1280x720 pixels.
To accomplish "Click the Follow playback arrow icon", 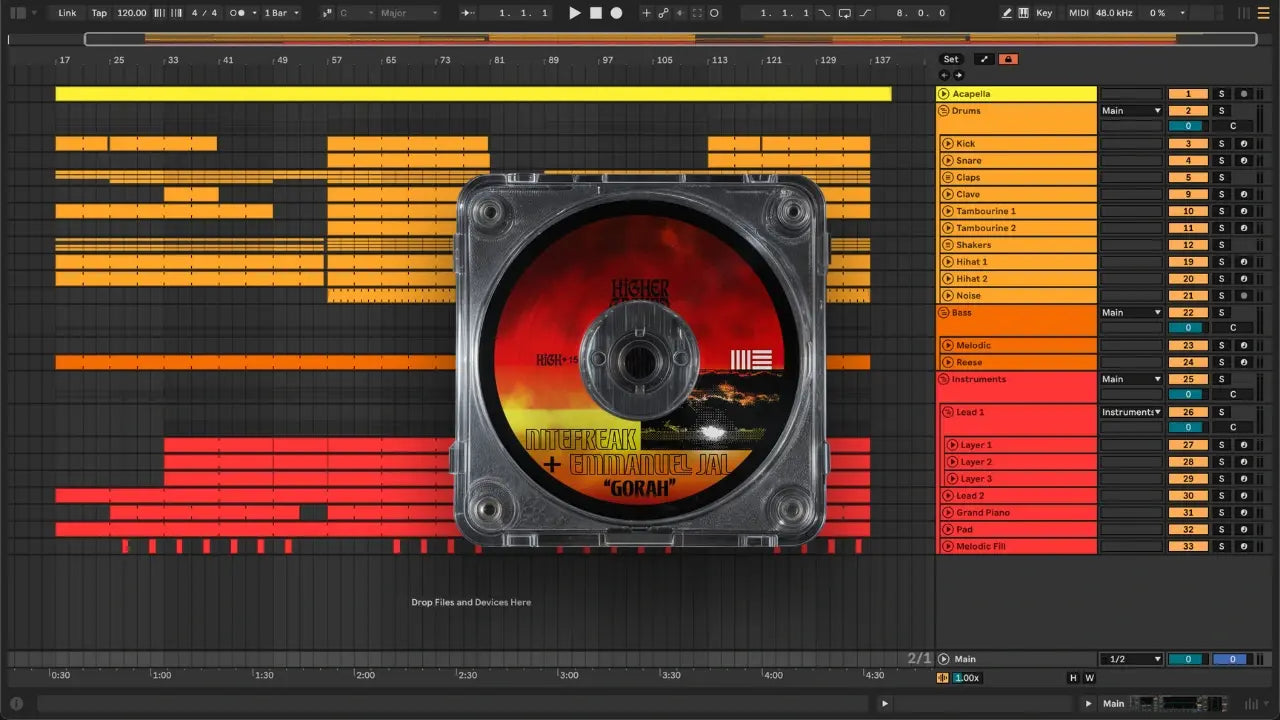I will (x=468, y=13).
